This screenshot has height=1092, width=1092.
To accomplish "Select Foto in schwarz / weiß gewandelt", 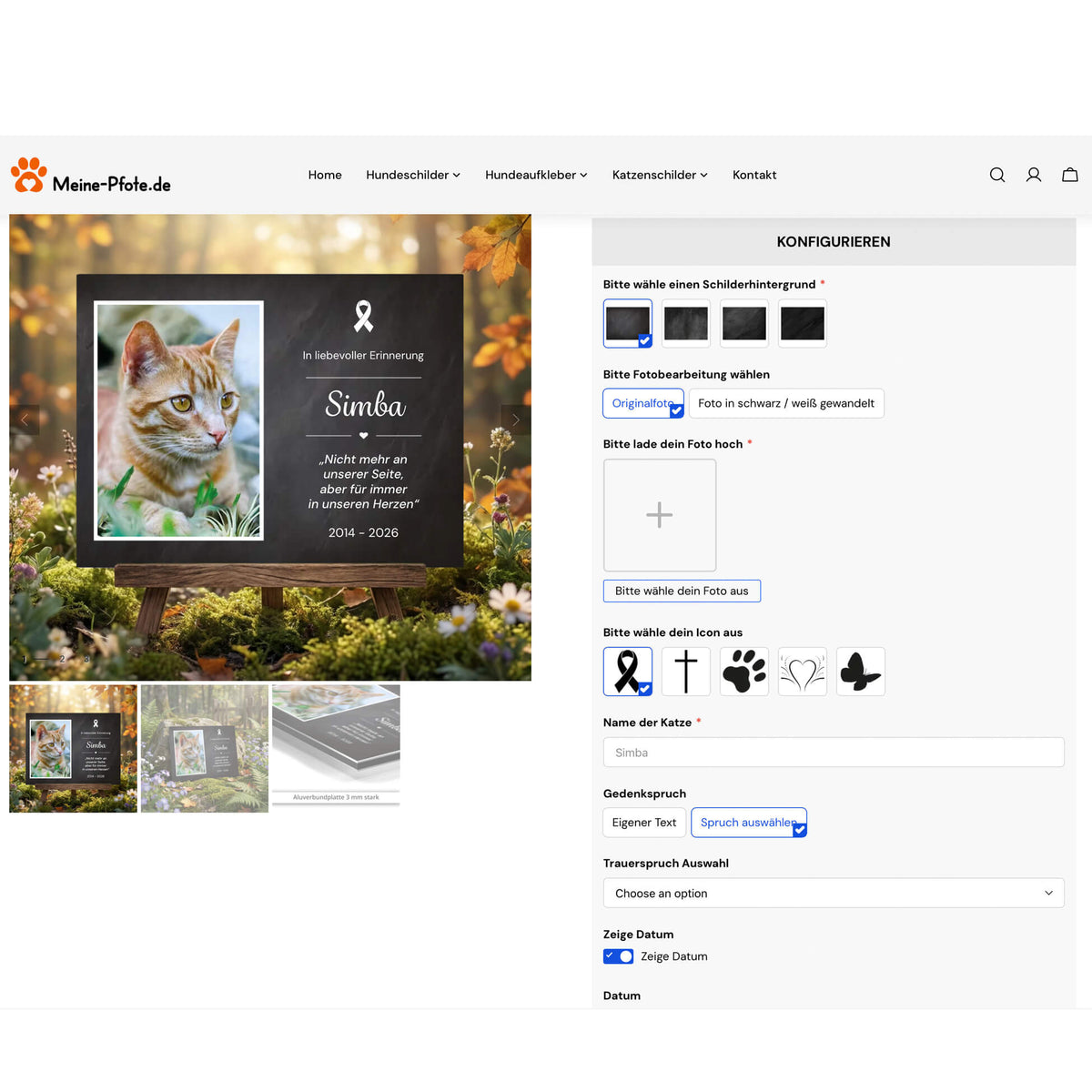I will pyautogui.click(x=786, y=403).
